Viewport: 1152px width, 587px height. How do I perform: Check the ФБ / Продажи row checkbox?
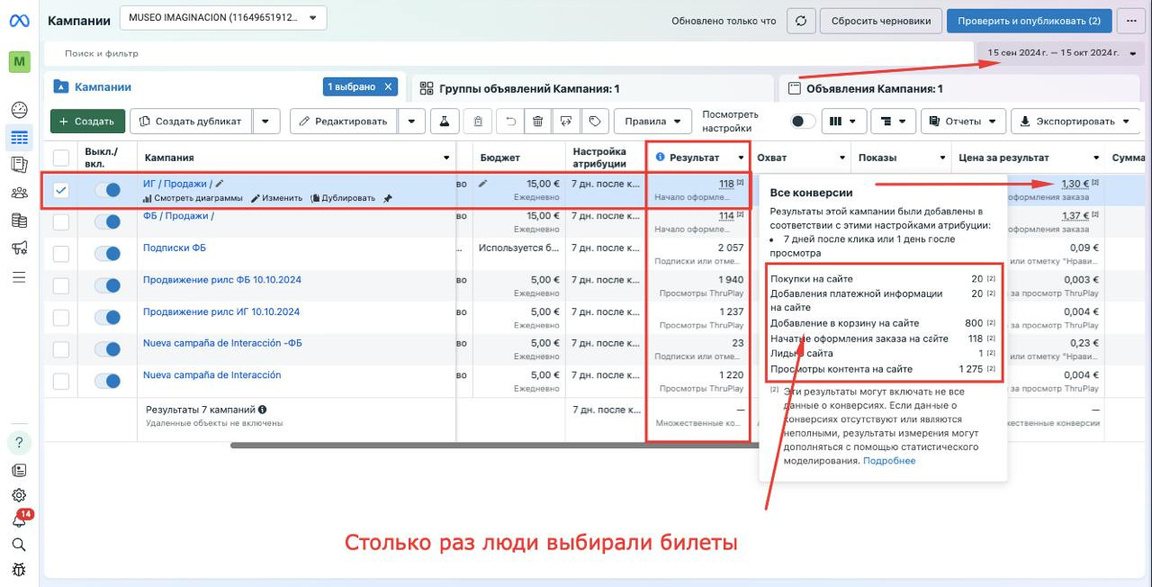pyautogui.click(x=61, y=222)
